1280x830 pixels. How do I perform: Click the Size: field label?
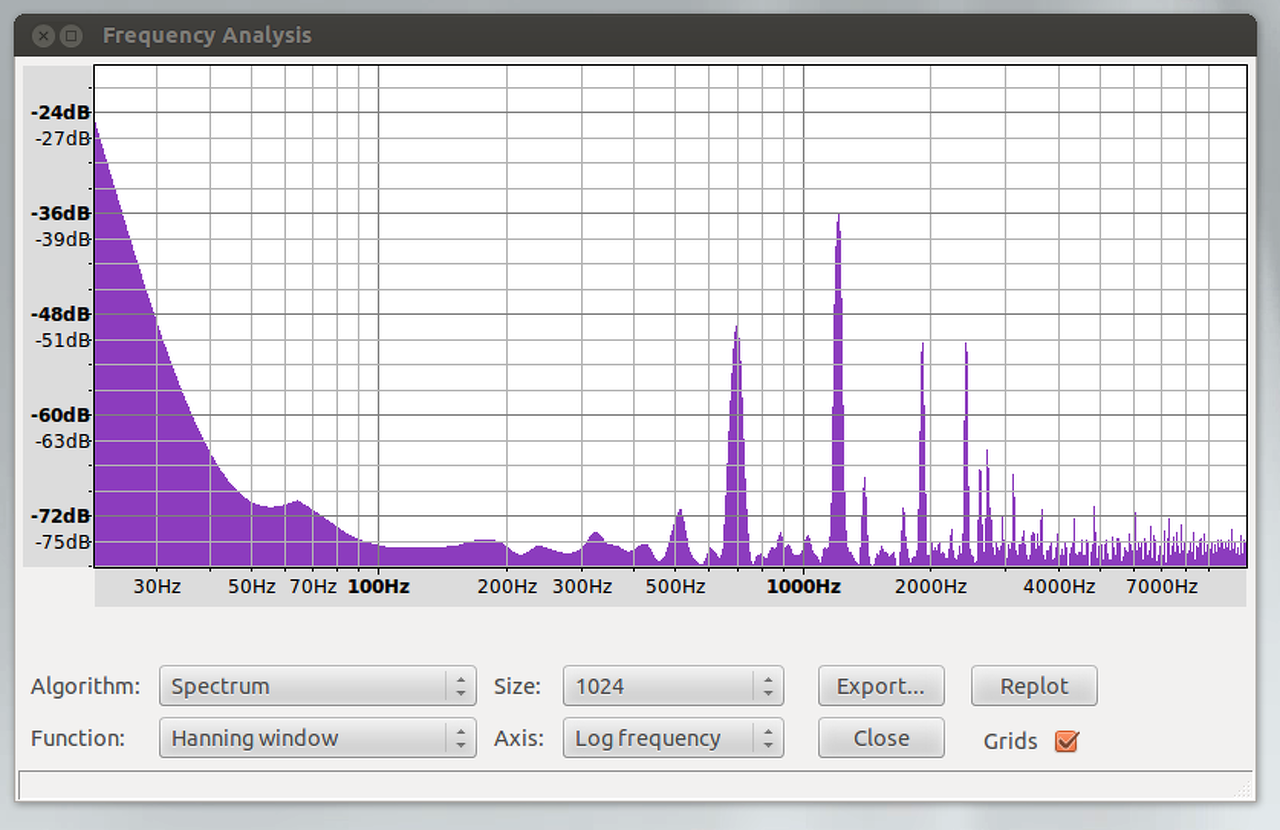click(517, 687)
